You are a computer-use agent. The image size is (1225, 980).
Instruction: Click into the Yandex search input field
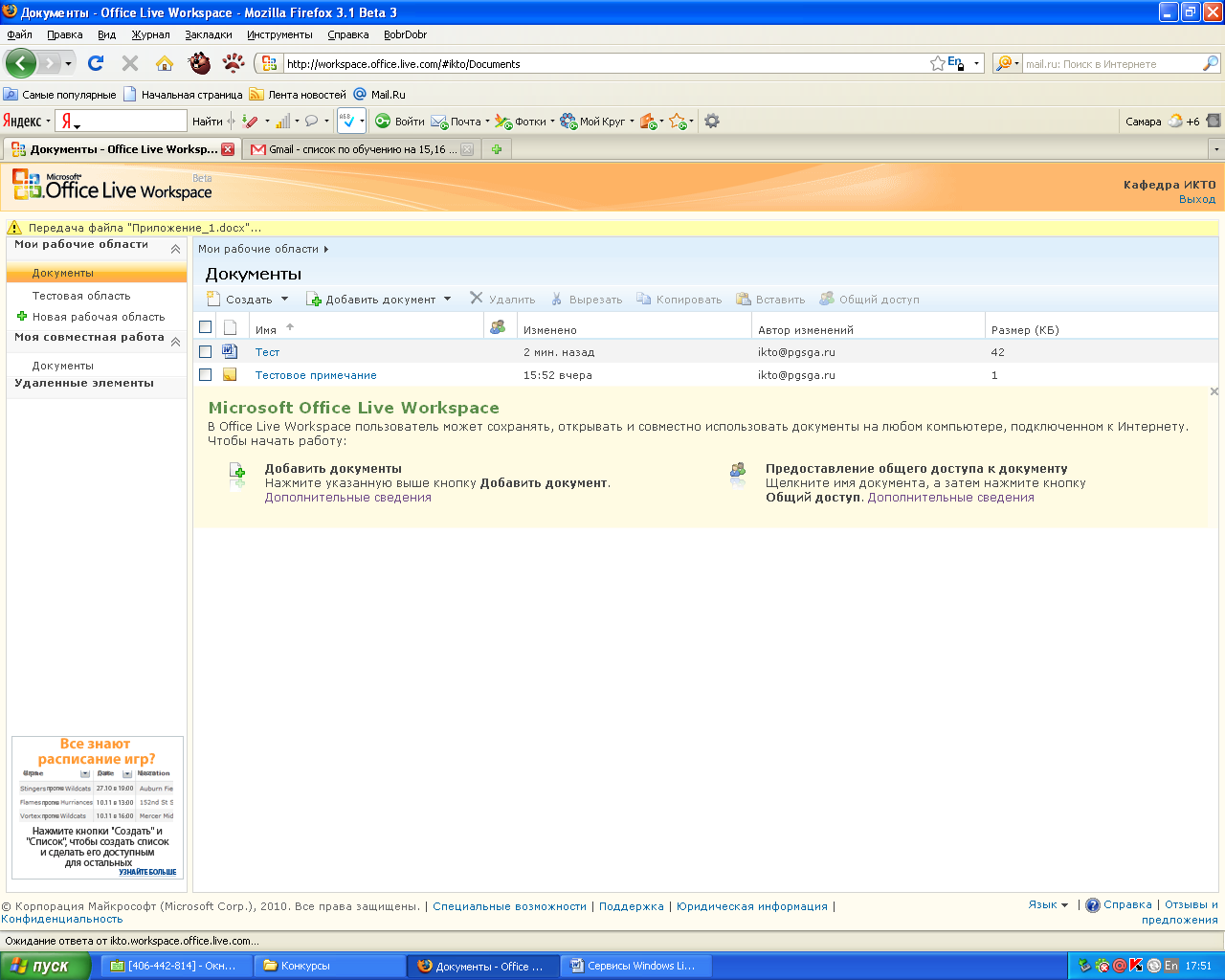tap(132, 121)
